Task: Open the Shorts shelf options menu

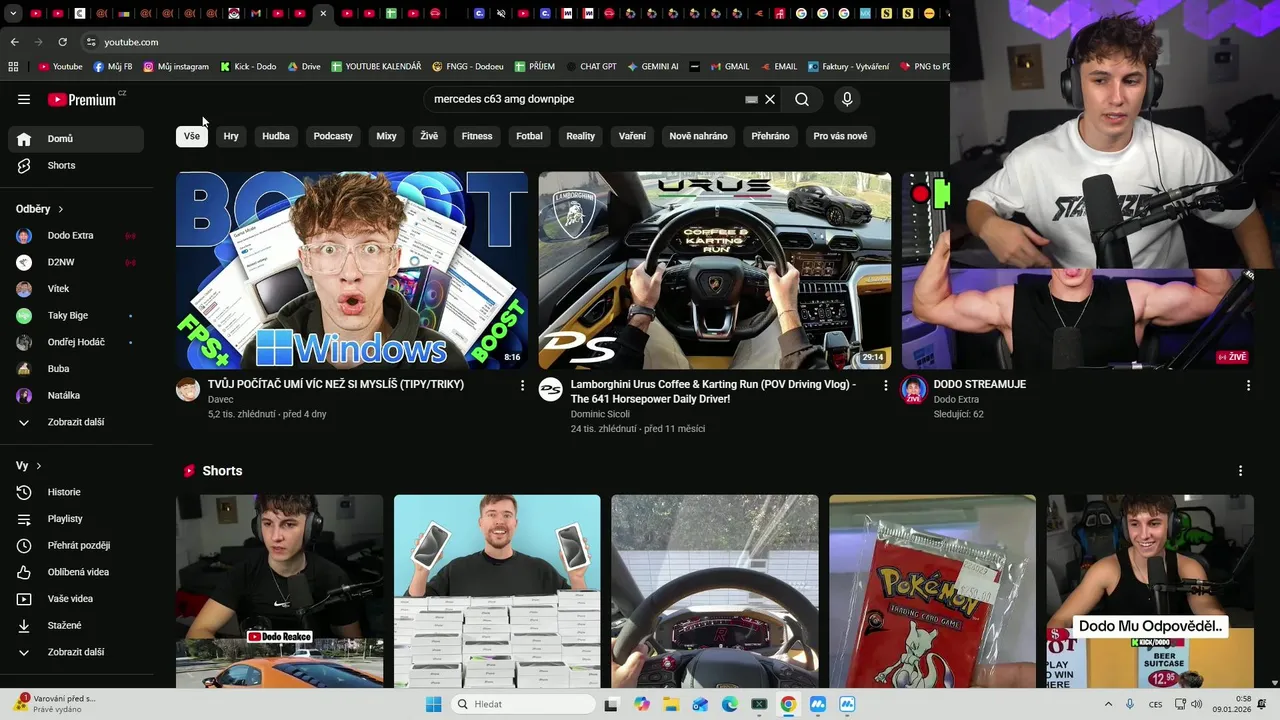Action: point(1240,471)
